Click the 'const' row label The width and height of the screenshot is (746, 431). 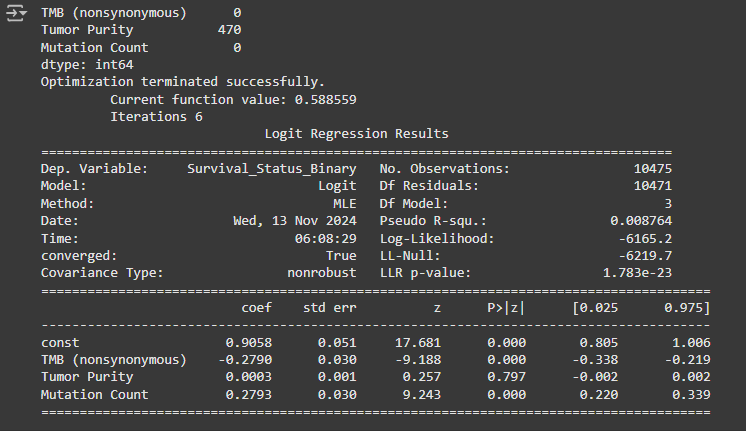pos(60,342)
